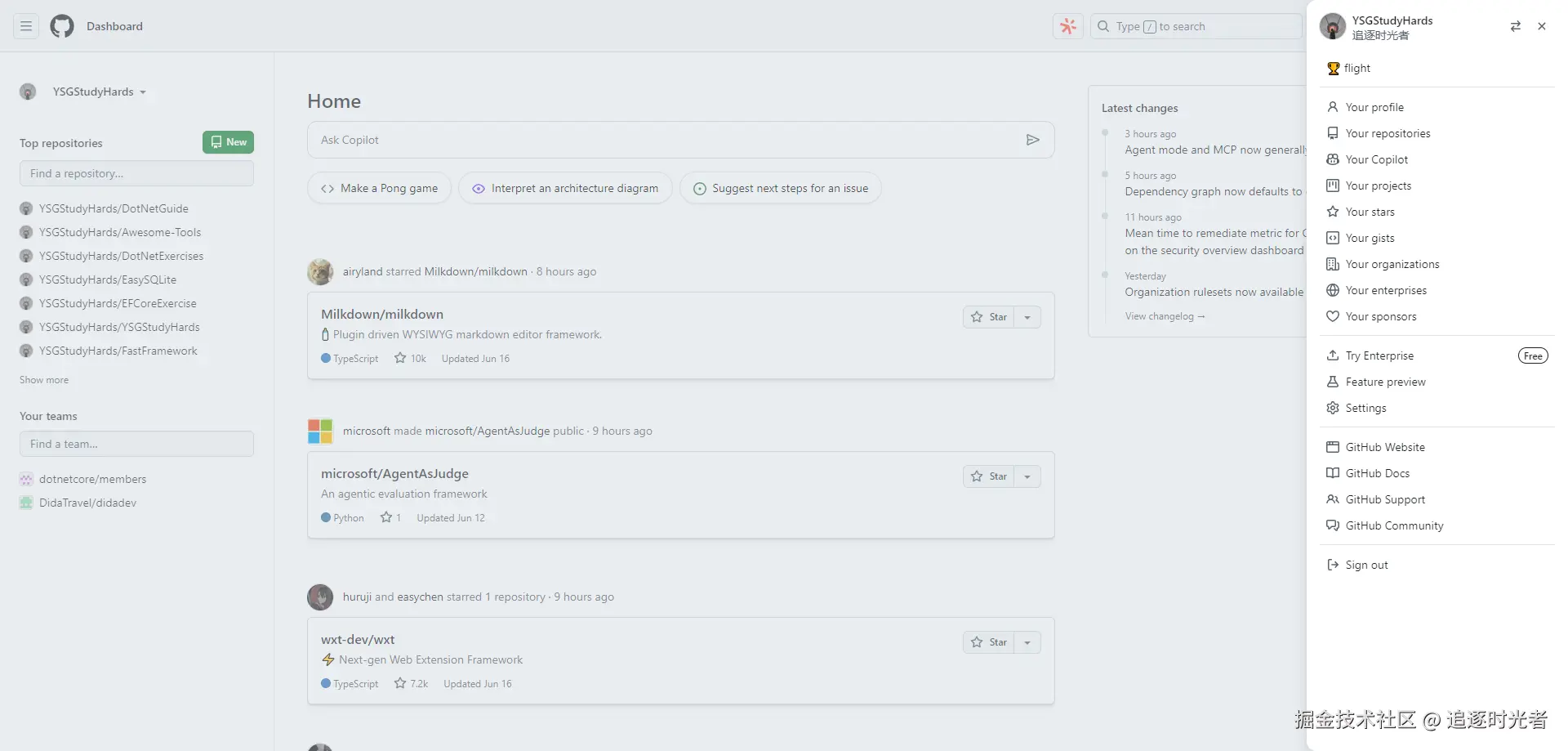1568x751 pixels.
Task: Open star list dropdown for microsoft/AgentAsJudge
Action: coord(1027,476)
